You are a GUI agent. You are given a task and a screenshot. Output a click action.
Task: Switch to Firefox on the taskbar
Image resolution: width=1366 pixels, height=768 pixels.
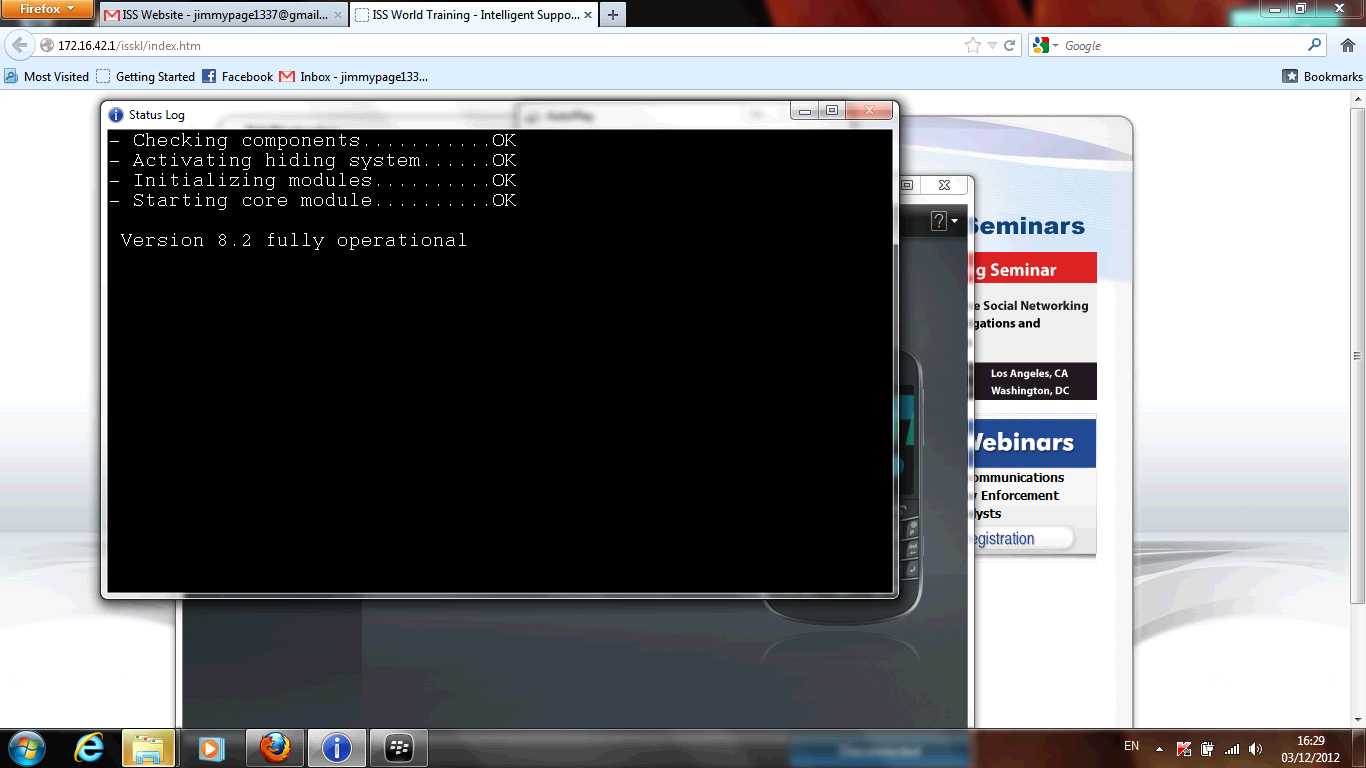(274, 747)
